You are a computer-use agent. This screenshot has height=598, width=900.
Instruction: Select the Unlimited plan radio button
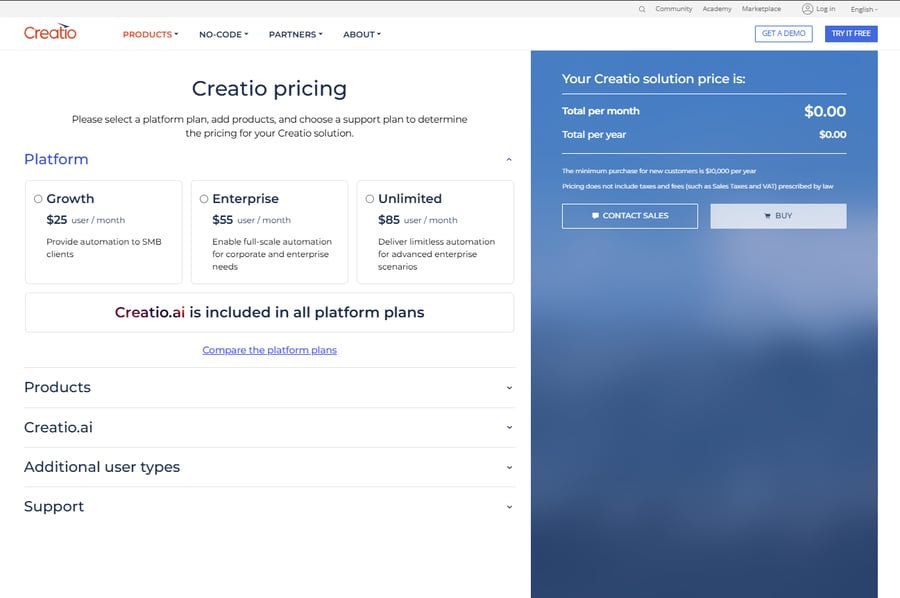pos(370,199)
